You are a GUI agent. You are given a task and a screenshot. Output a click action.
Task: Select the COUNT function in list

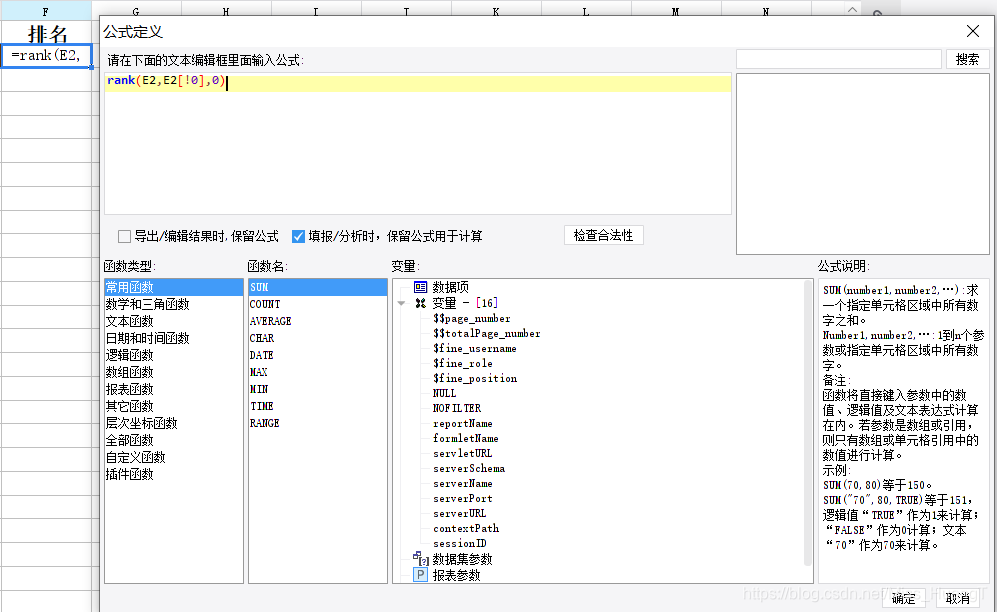265,304
